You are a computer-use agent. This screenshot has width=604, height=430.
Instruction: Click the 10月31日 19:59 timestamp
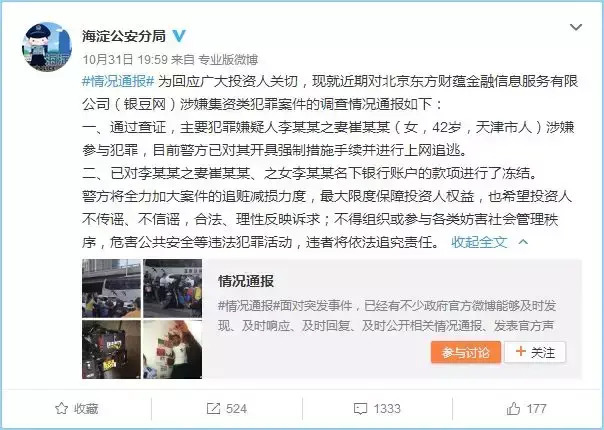click(125, 59)
